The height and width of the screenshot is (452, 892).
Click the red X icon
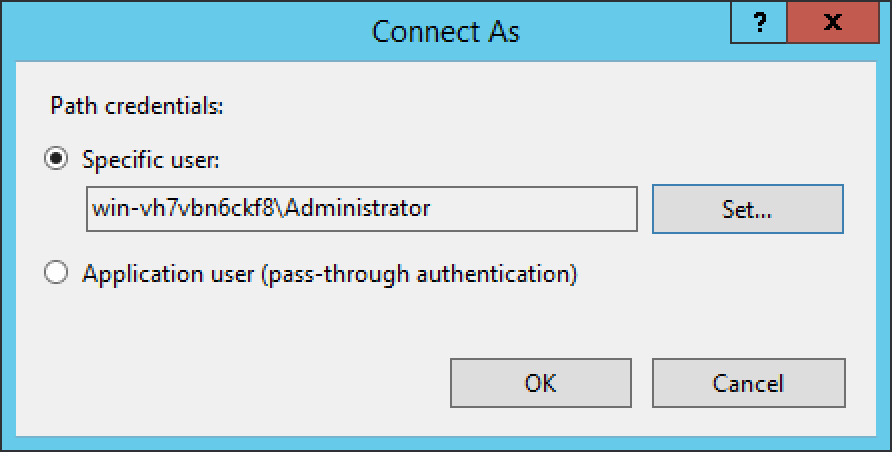coord(833,22)
